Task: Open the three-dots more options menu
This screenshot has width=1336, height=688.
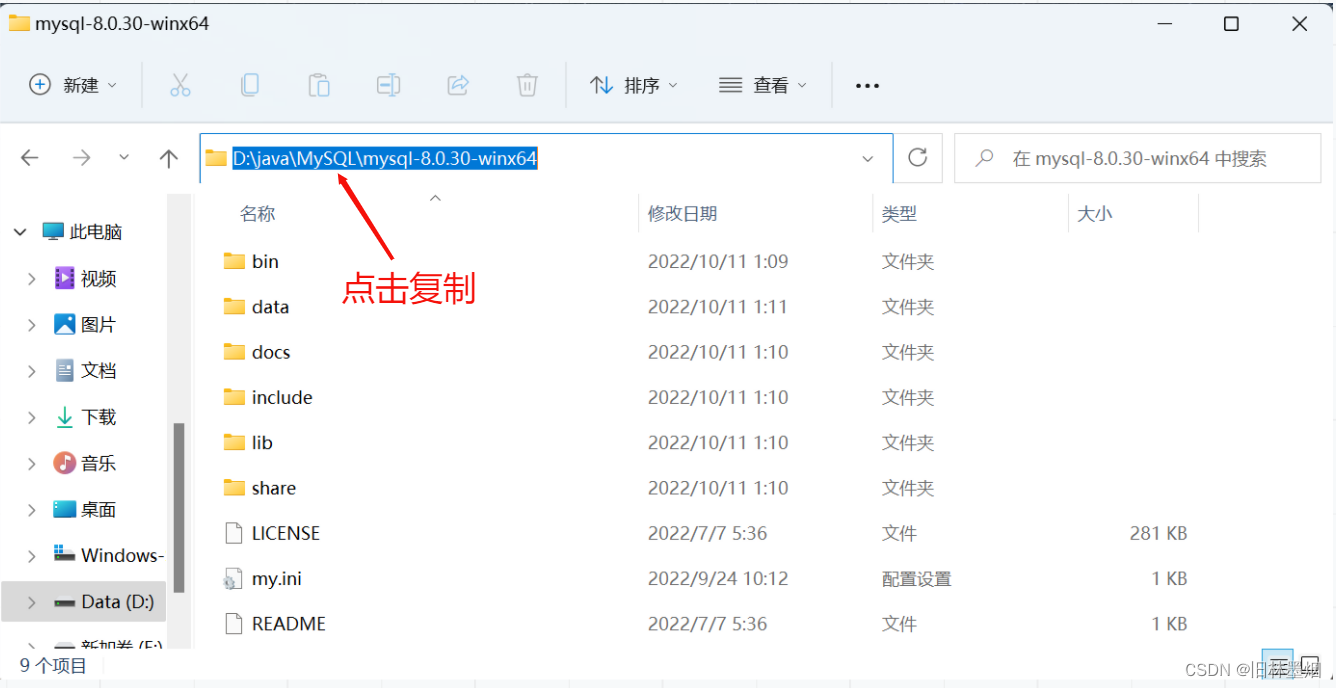Action: tap(867, 85)
